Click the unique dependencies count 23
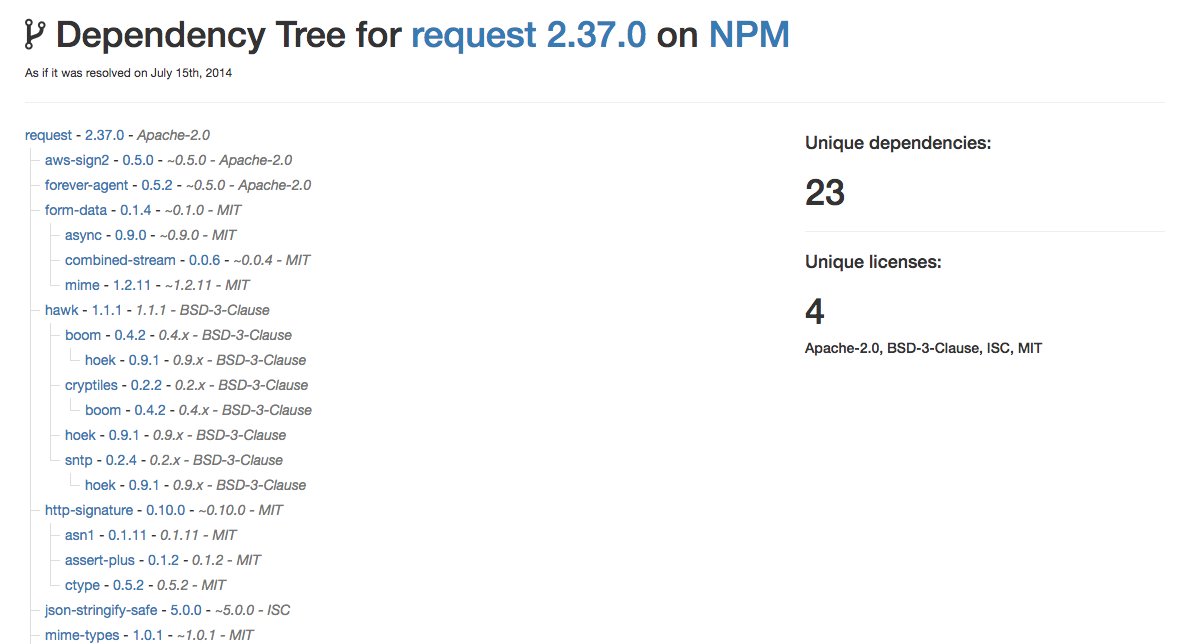 [x=825, y=192]
